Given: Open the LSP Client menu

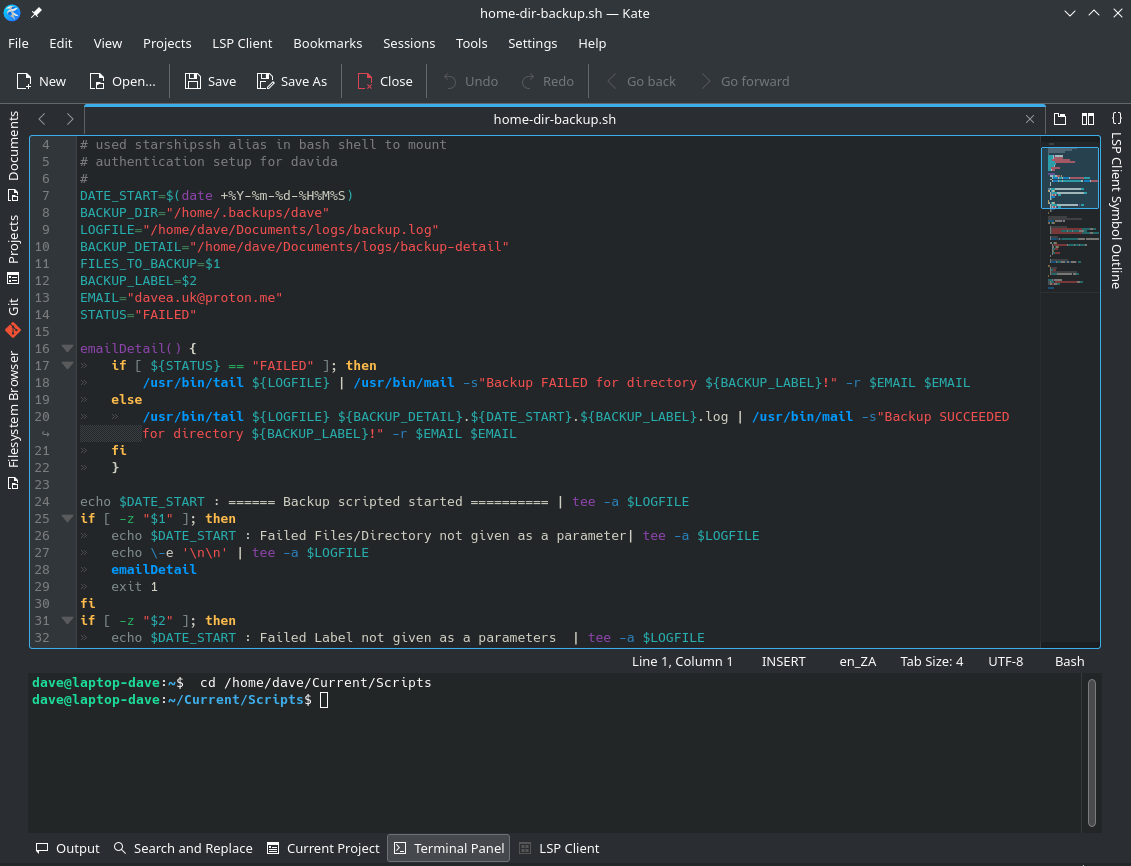Looking at the screenshot, I should point(242,43).
